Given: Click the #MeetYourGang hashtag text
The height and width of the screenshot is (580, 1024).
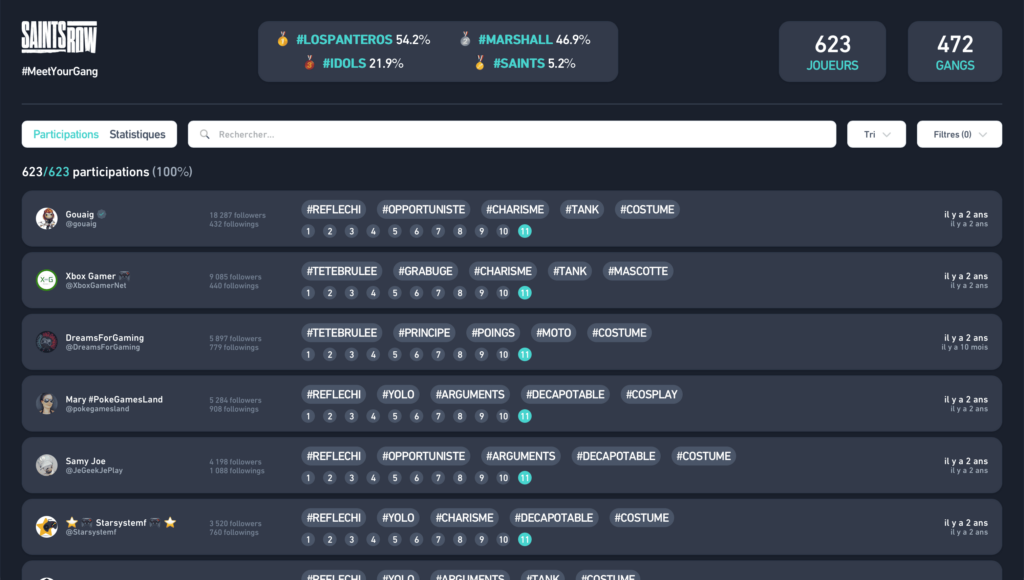Looking at the screenshot, I should click(x=59, y=71).
